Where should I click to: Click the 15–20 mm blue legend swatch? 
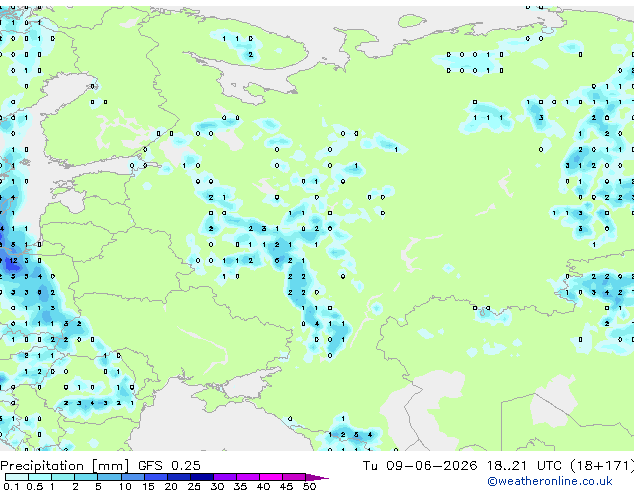tap(155, 477)
